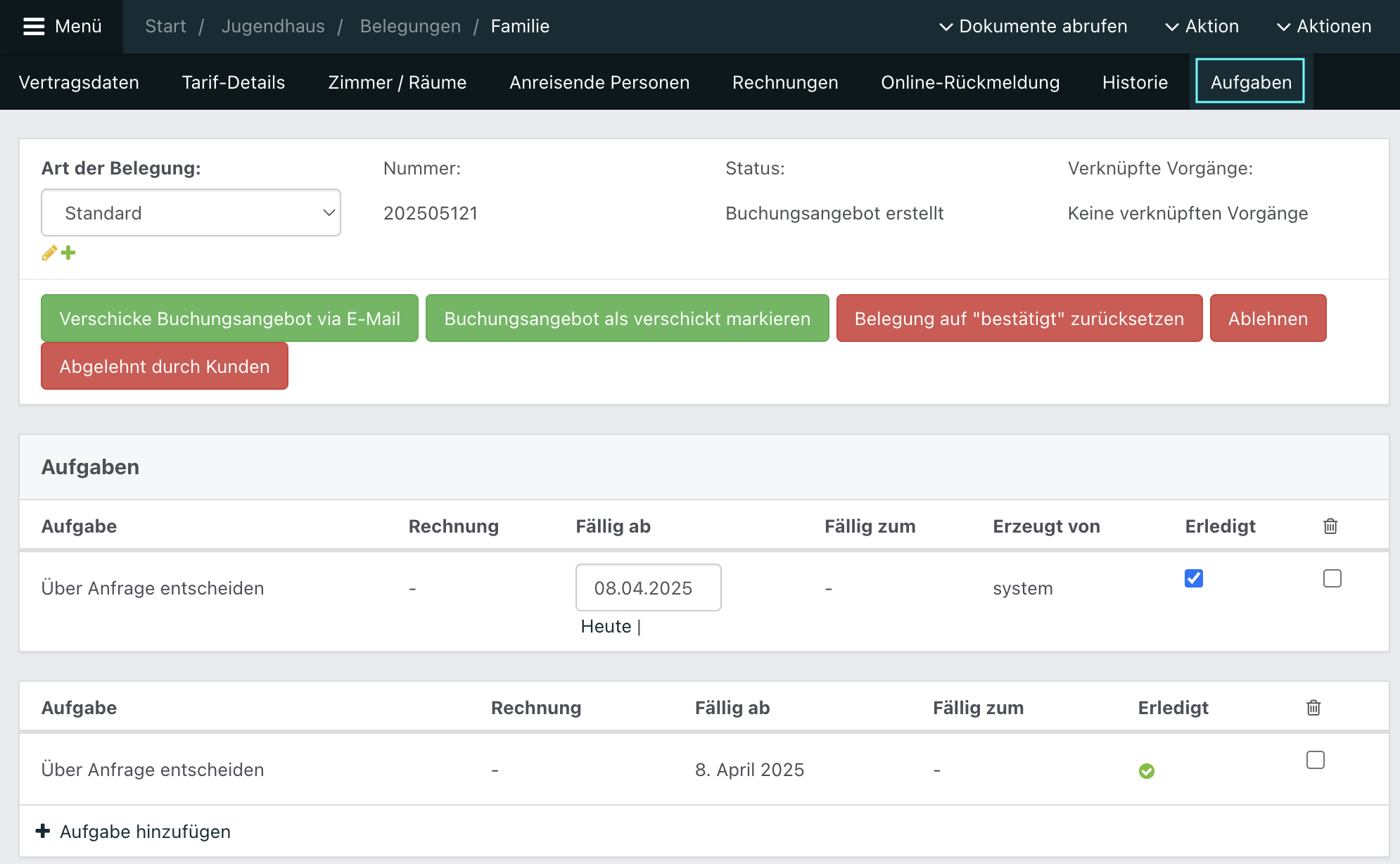Click the Aufgabe hinzufügen link
The image size is (1400, 864).
[145, 832]
